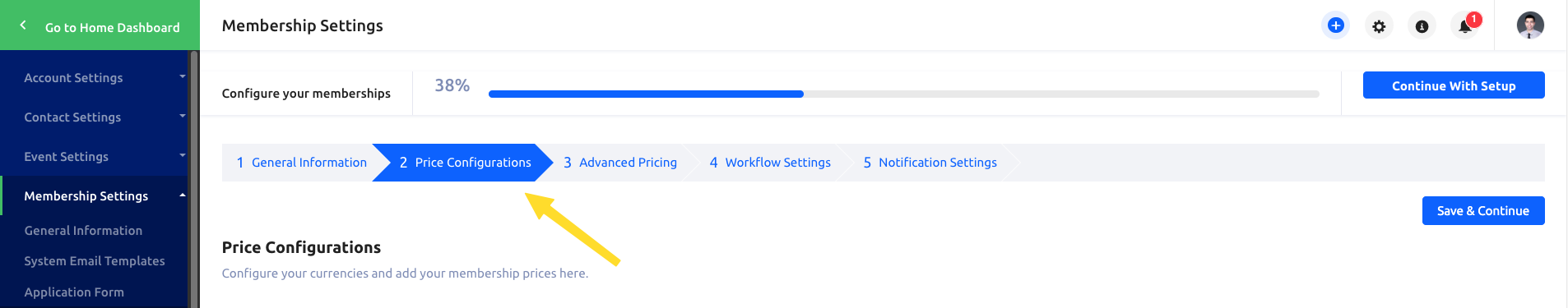Go to step 1 General Information
The image size is (1568, 308).
(301, 163)
